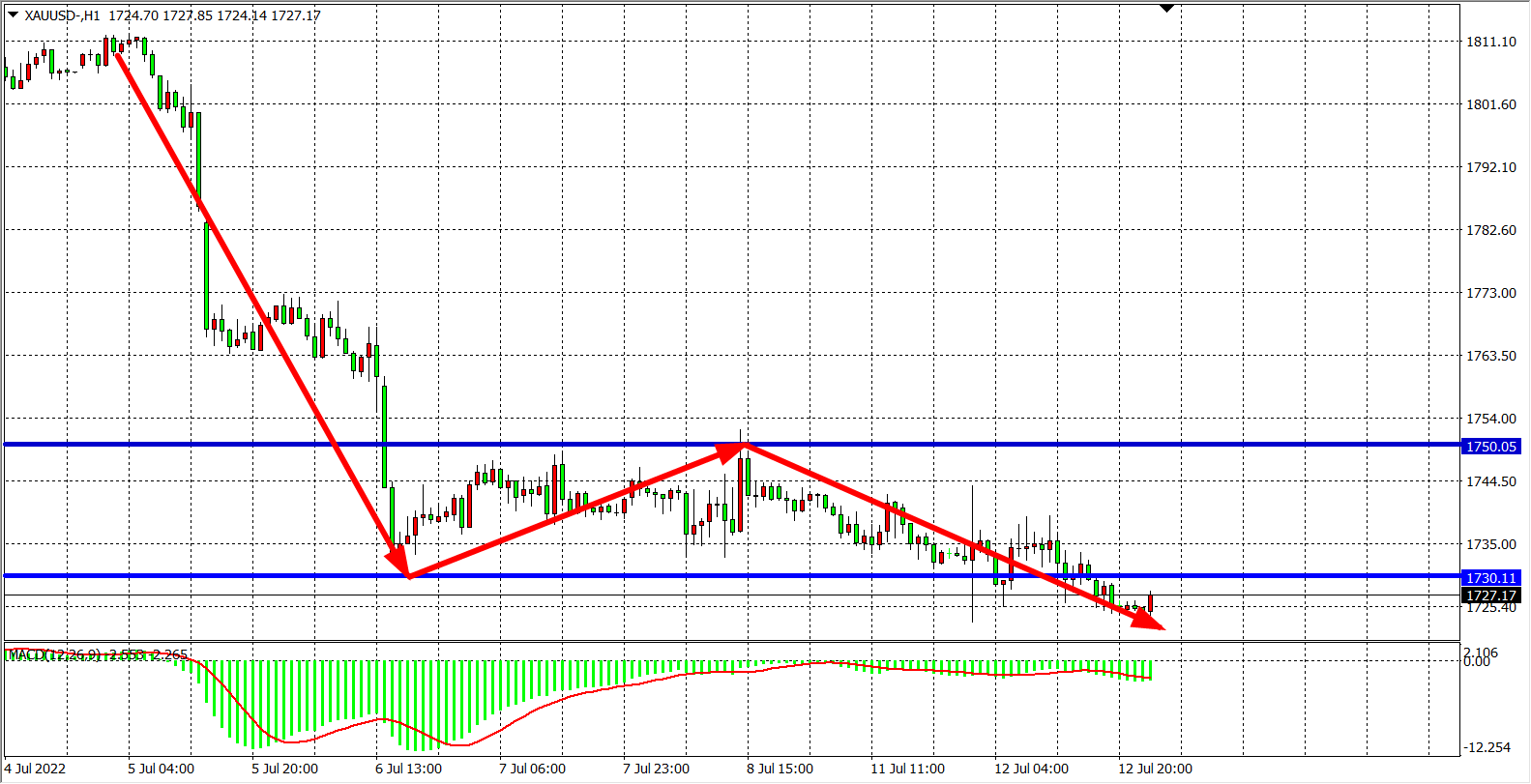Click the 1811.10 price axis label
Image resolution: width=1531 pixels, height=784 pixels.
[1490, 42]
